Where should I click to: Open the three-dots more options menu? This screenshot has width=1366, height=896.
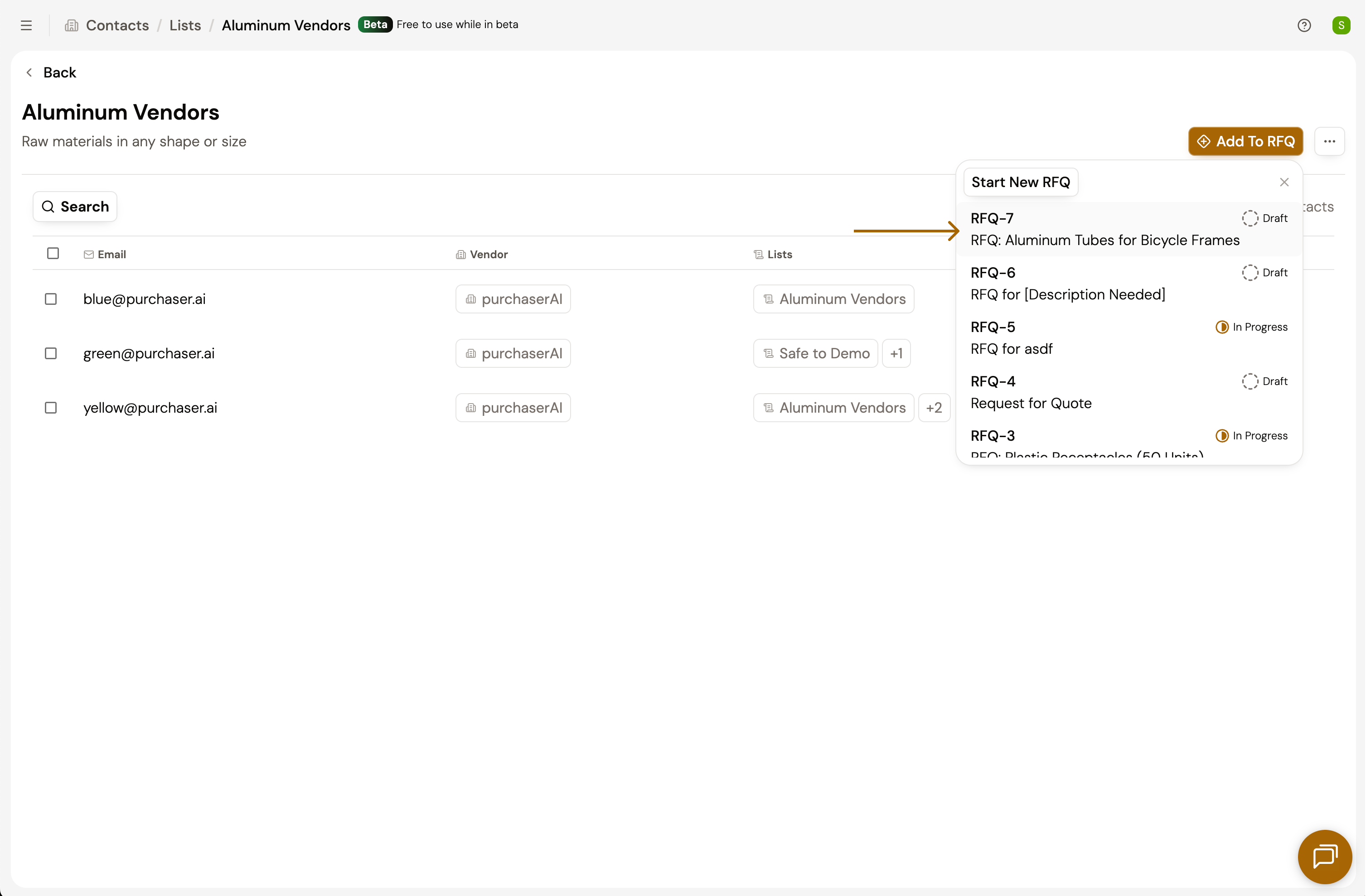coord(1329,141)
